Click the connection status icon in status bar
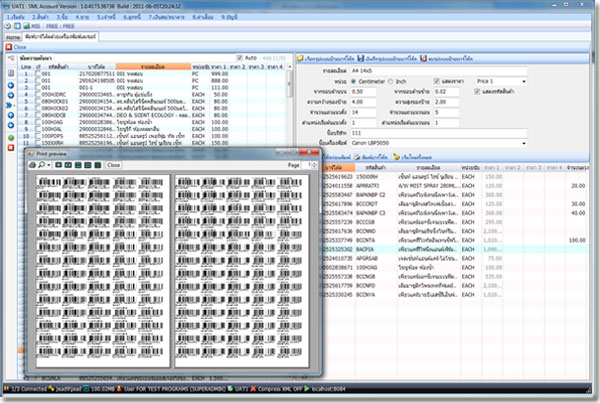Viewport: 600px width, 403px height. (x=7, y=389)
